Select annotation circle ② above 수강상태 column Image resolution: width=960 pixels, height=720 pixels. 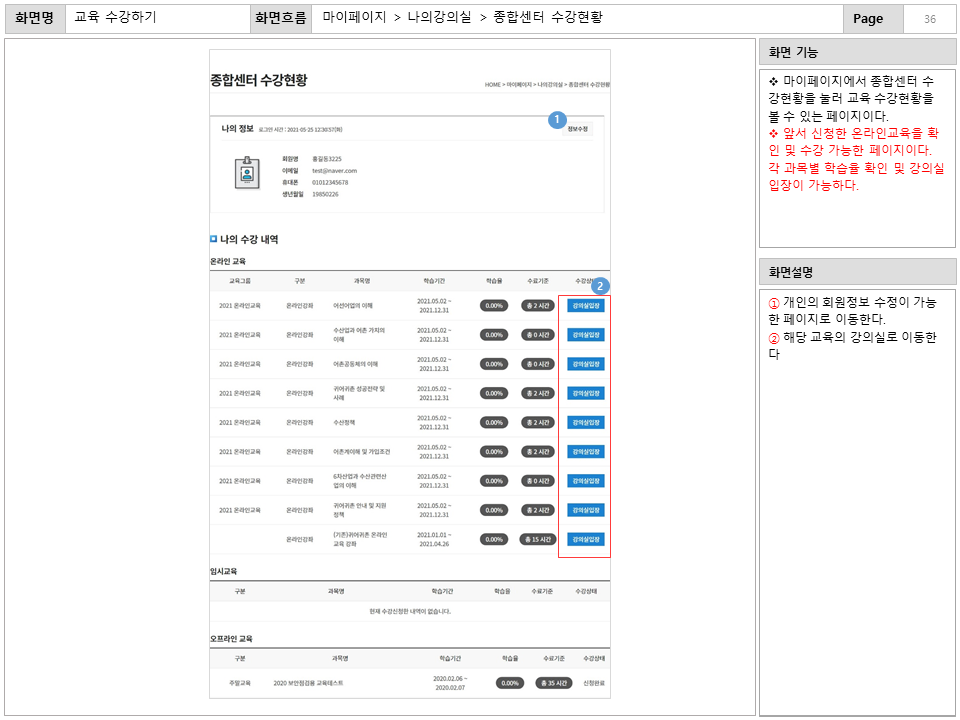coord(601,287)
